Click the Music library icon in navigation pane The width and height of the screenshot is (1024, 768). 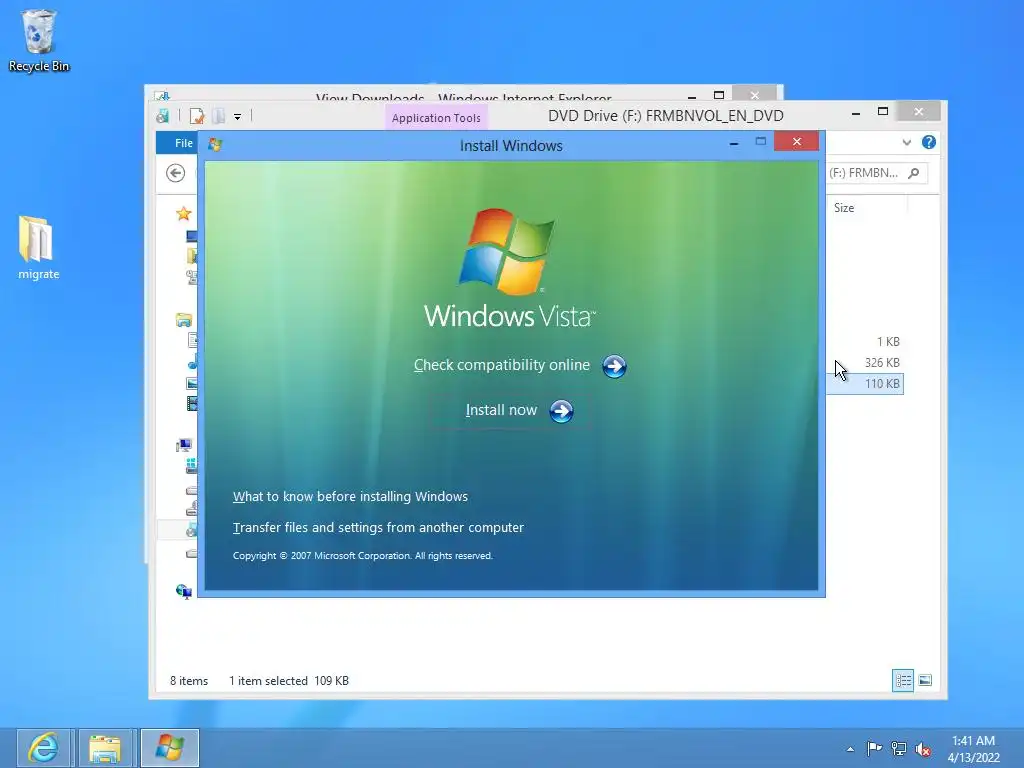(x=192, y=362)
